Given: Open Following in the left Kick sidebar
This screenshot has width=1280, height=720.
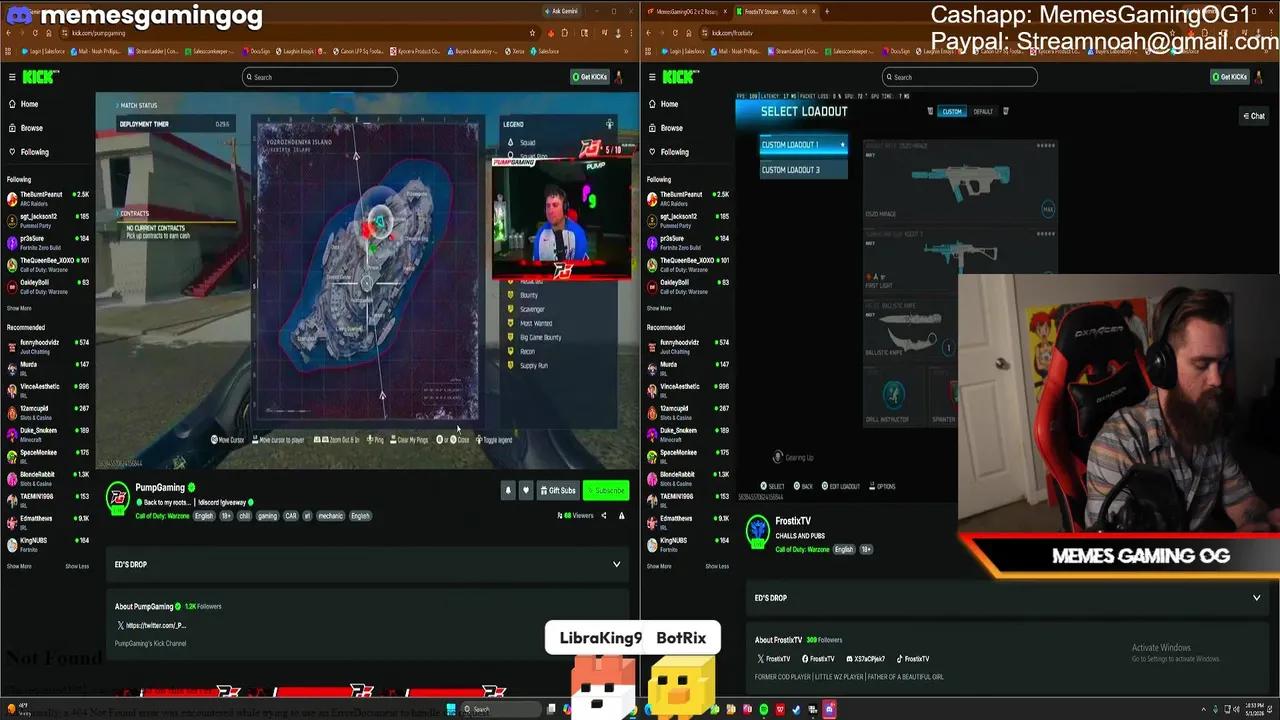Looking at the screenshot, I should pos(28,152).
